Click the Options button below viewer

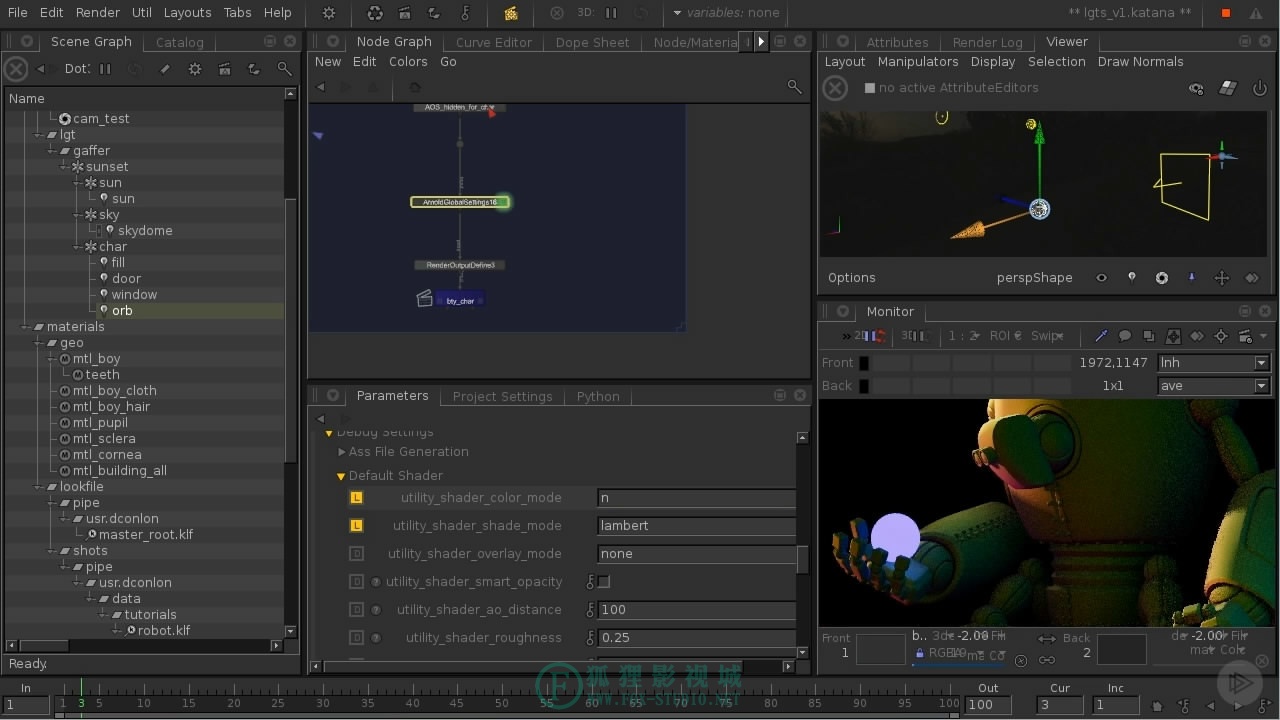coord(852,278)
